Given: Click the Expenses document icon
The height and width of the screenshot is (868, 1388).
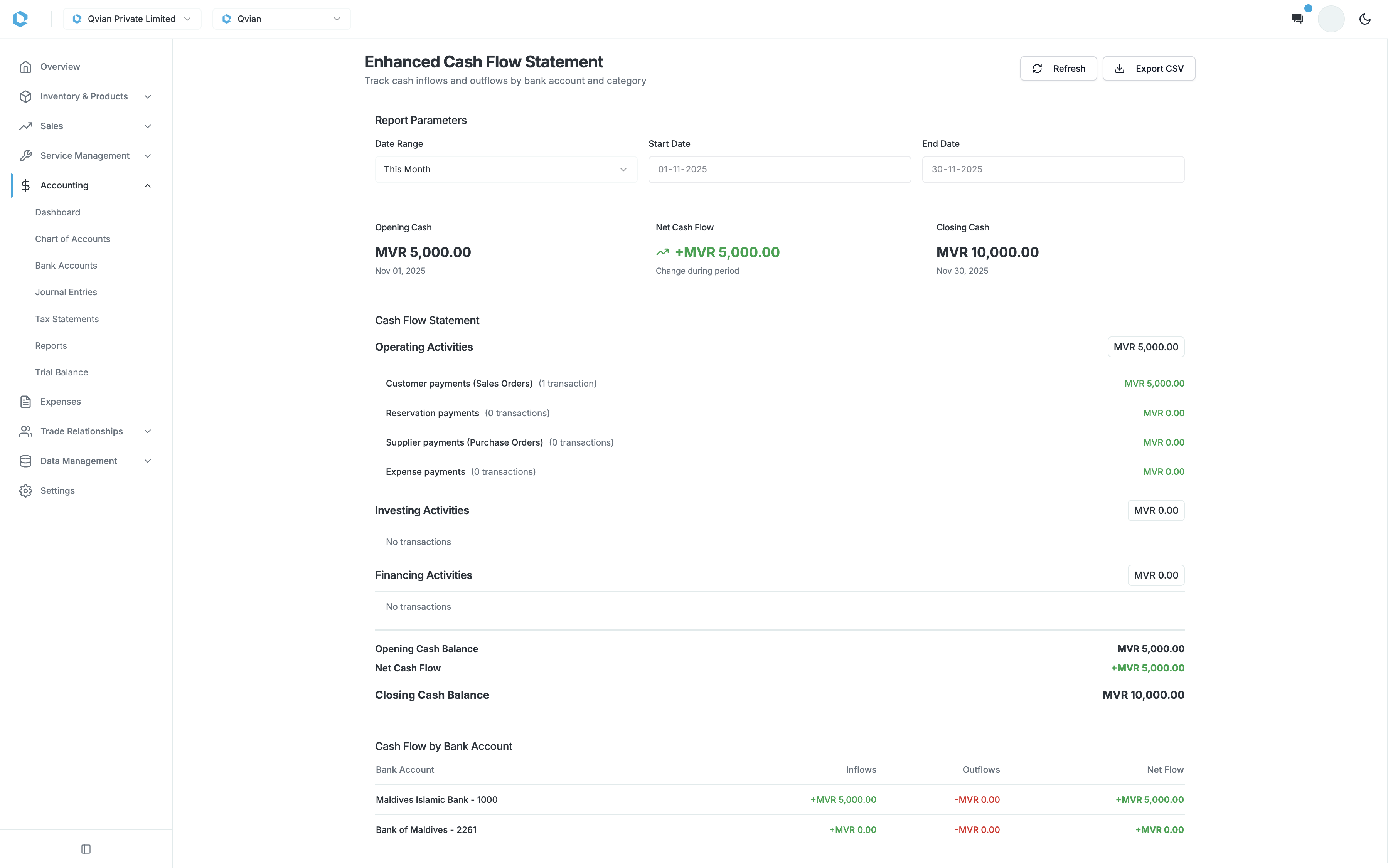Looking at the screenshot, I should click(25, 401).
